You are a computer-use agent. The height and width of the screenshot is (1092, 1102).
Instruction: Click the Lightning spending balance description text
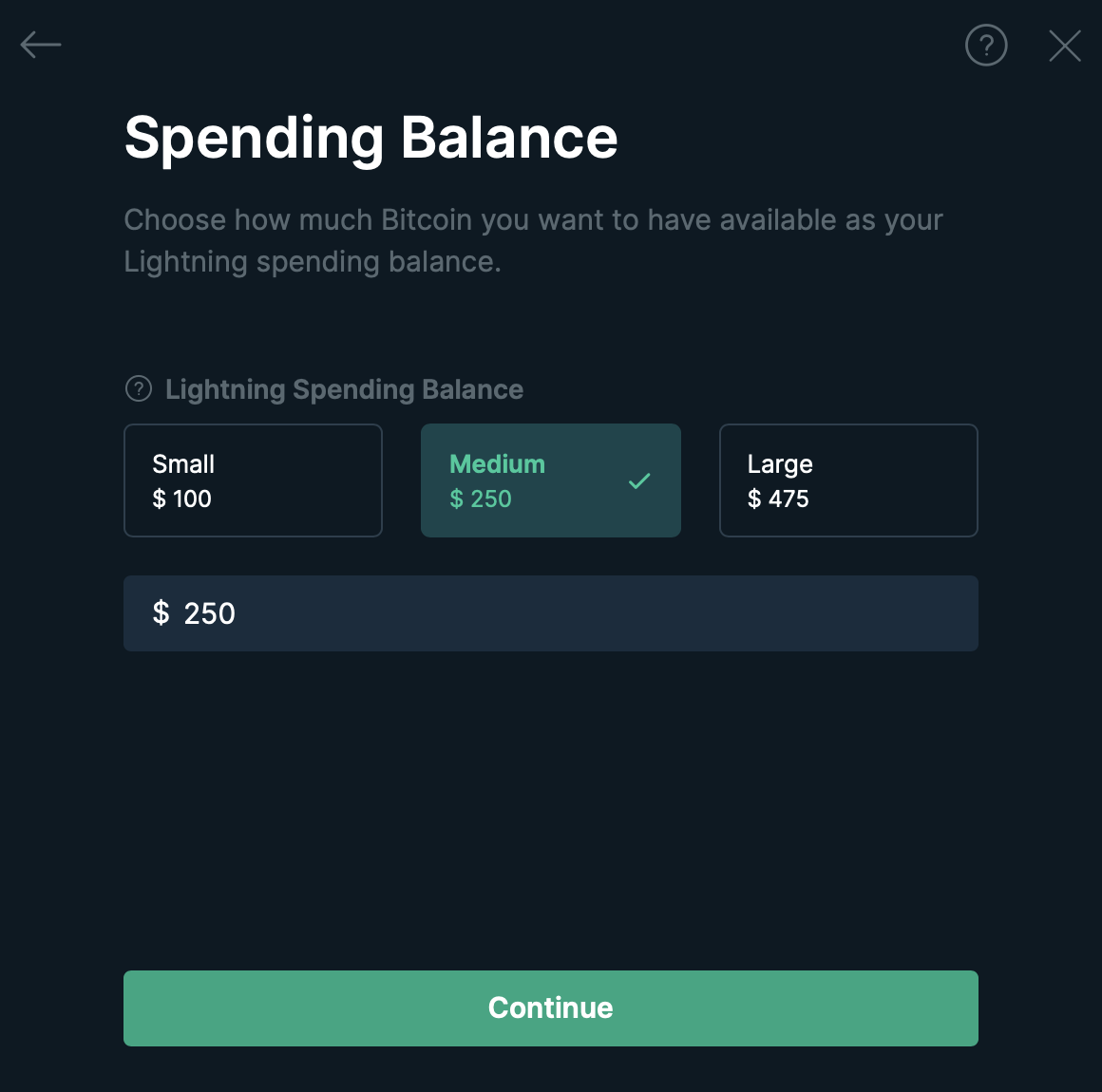(534, 240)
